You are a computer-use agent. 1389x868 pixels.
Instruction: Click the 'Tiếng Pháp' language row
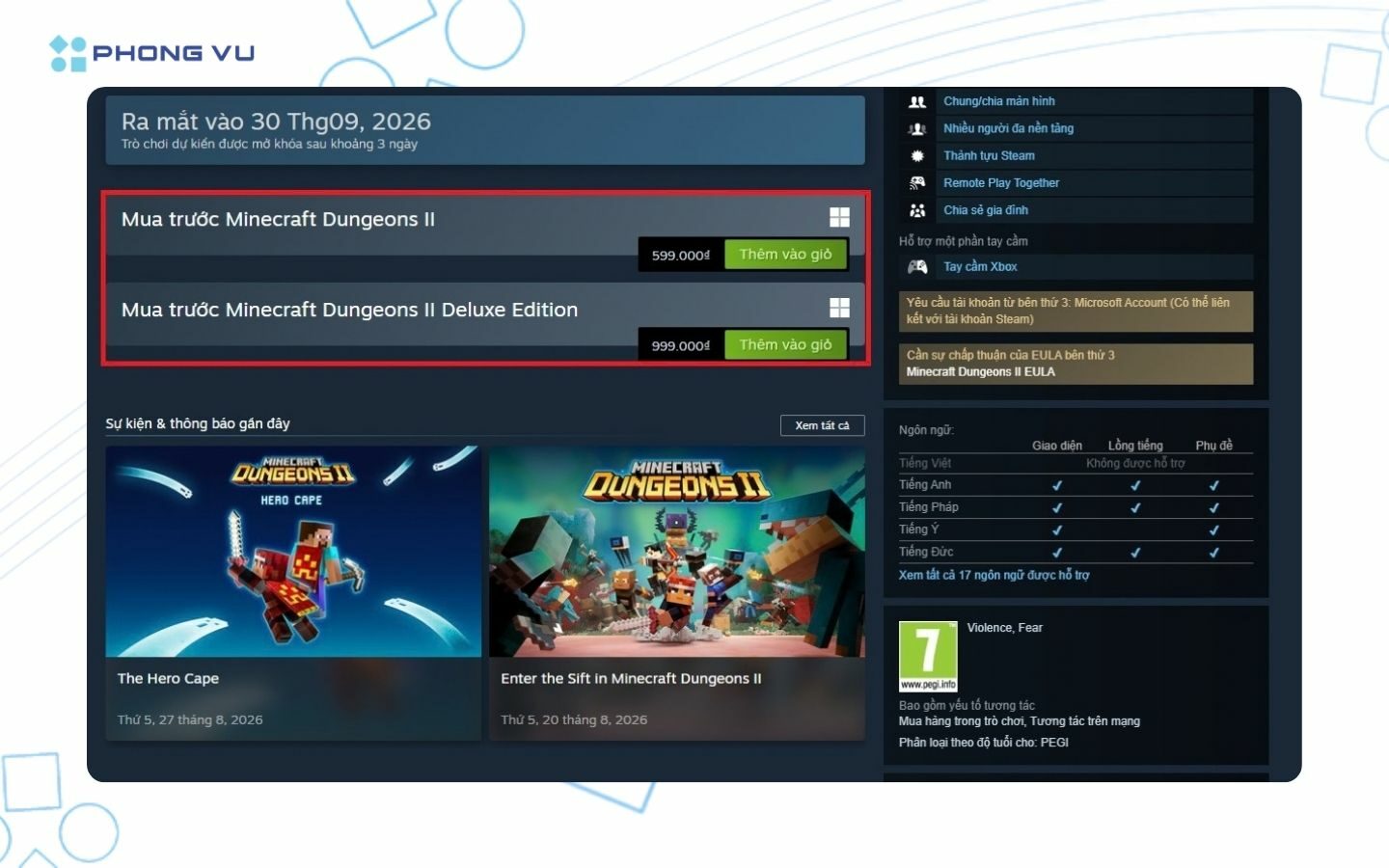pyautogui.click(x=1076, y=507)
